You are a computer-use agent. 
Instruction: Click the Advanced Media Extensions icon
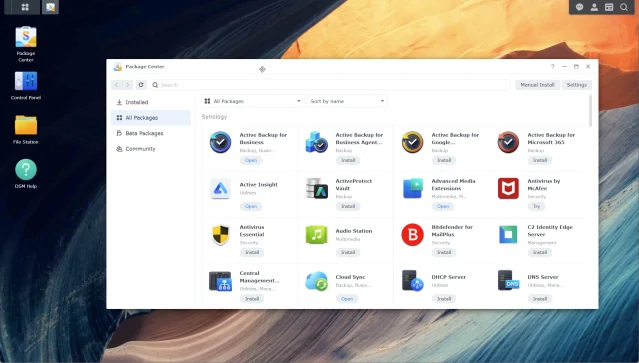412,188
